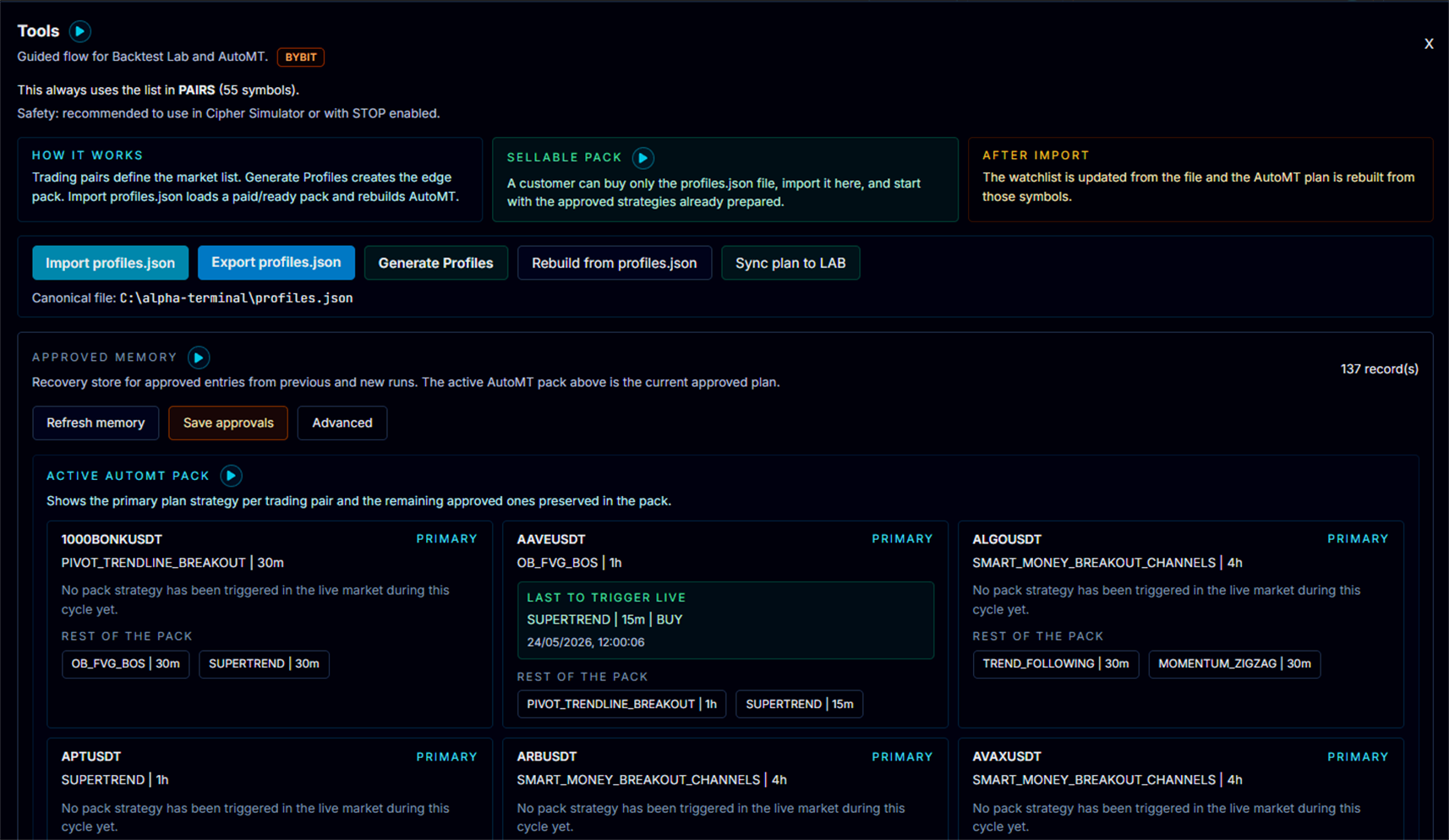Screen dimensions: 1449x840
Task: Click the play icon next to Tools title
Action: (x=79, y=31)
